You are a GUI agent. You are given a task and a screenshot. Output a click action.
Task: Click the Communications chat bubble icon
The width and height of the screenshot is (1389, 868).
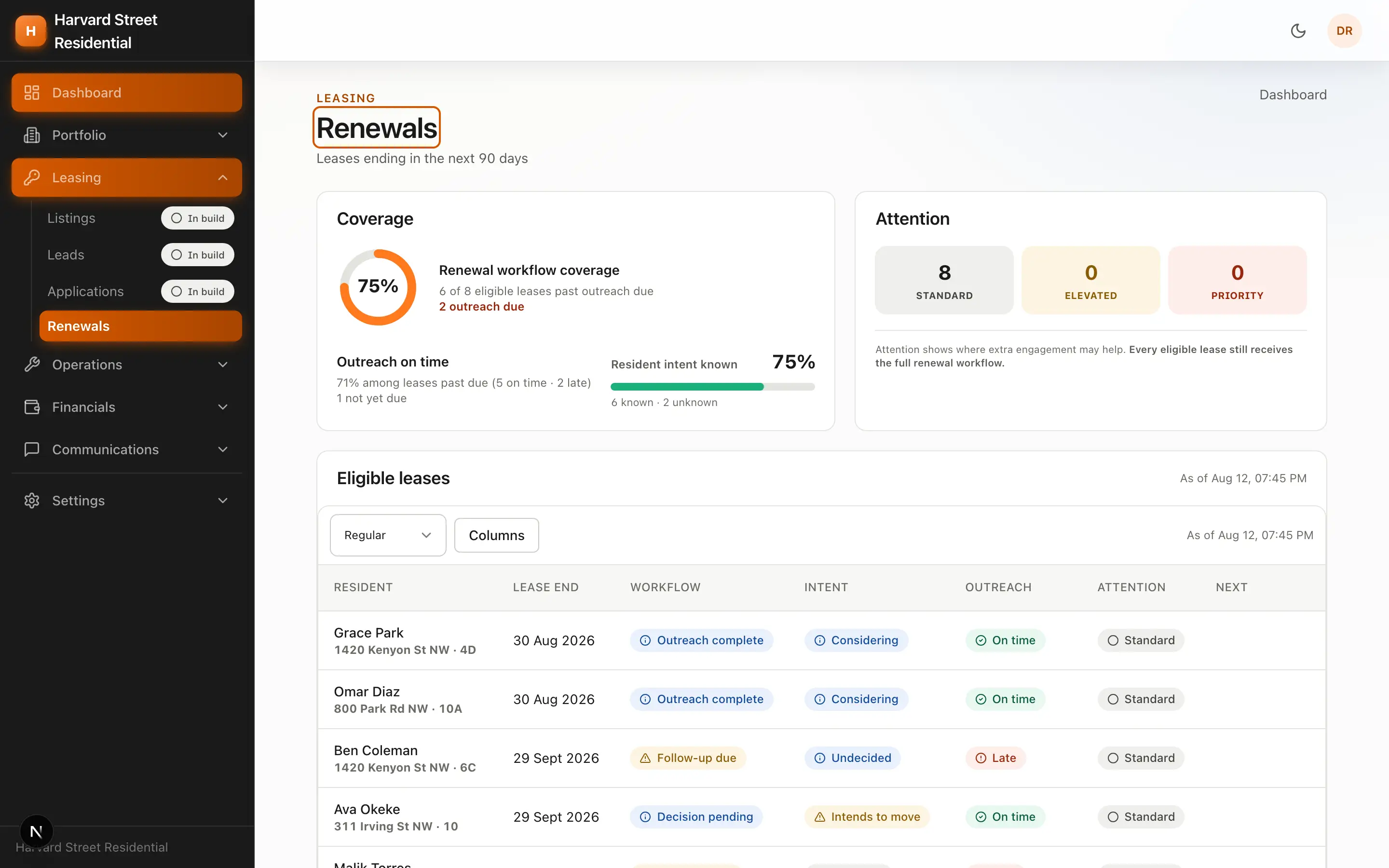click(x=31, y=449)
